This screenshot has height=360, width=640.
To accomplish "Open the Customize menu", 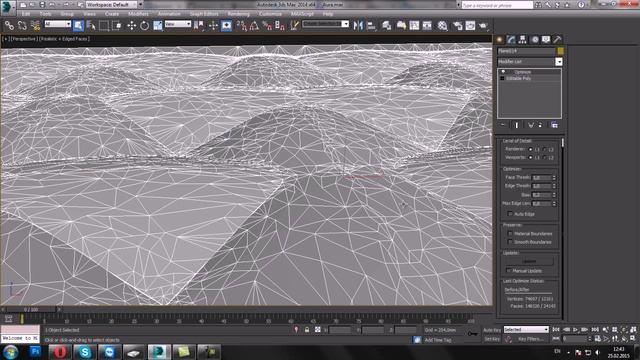I will click(270, 14).
